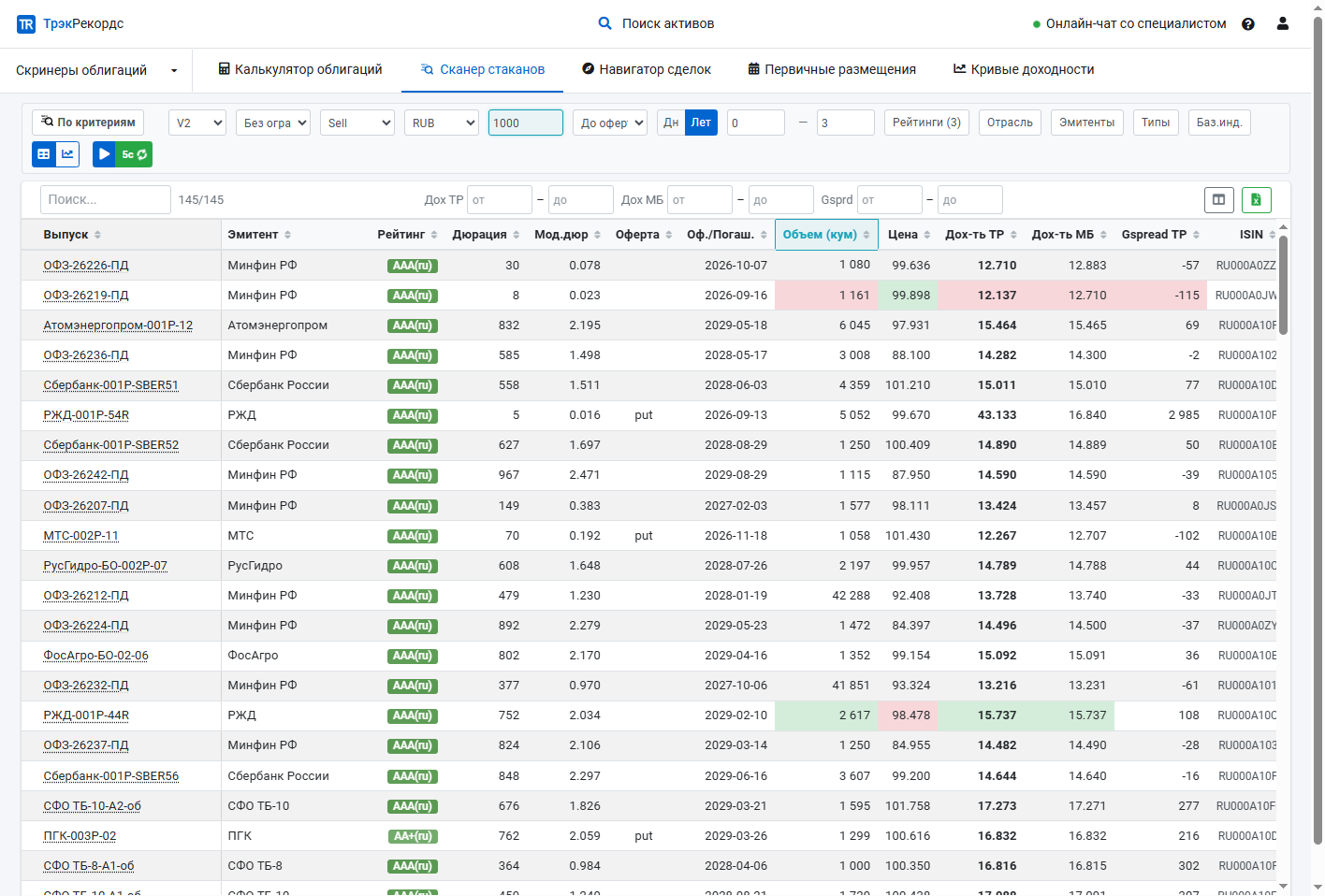Sort by Выпуск column arrows
The width and height of the screenshot is (1325, 896).
97,235
